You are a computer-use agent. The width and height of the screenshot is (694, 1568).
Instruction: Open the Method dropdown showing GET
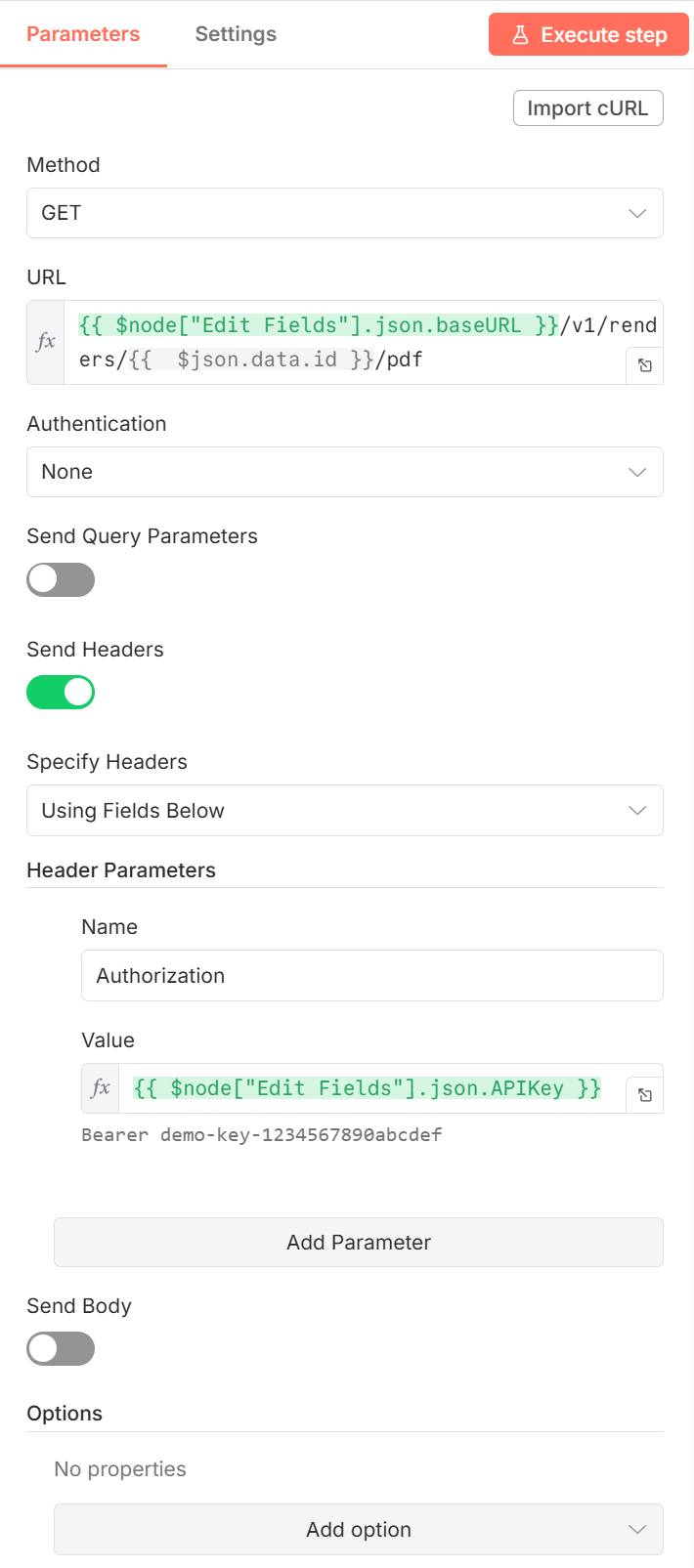pos(344,212)
